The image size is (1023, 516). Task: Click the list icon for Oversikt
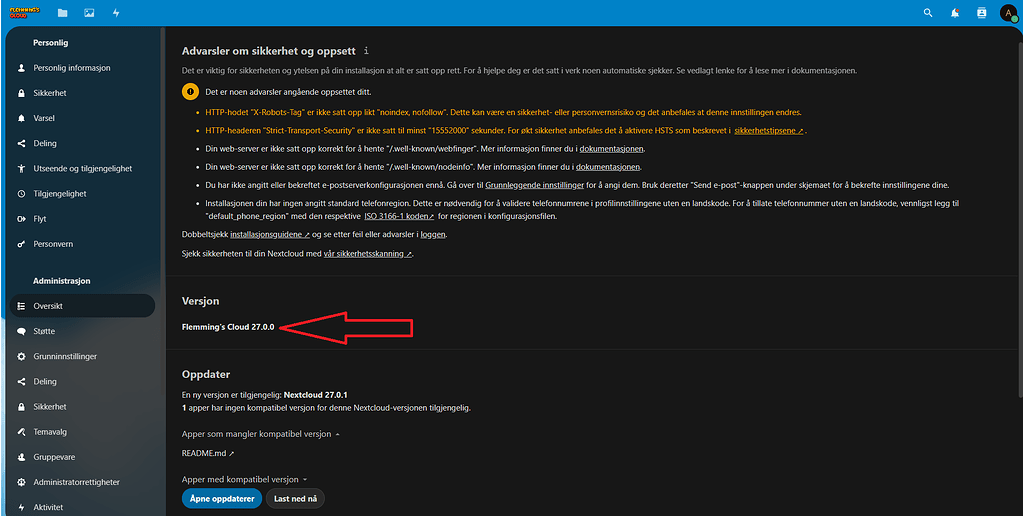[21, 306]
